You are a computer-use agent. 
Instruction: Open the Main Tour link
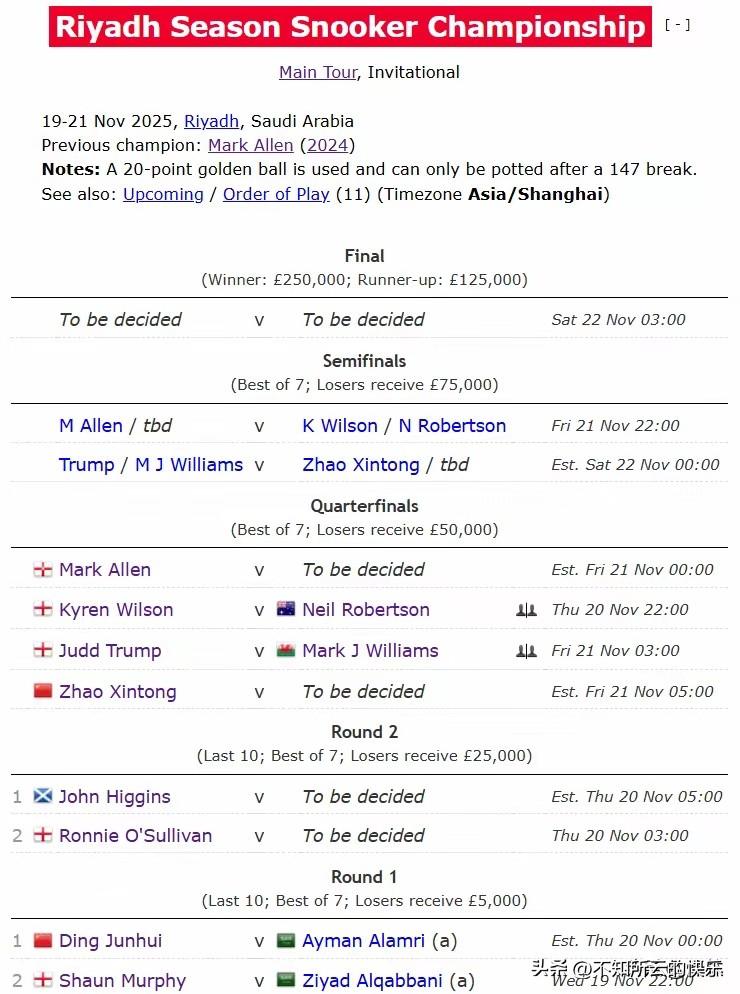318,72
